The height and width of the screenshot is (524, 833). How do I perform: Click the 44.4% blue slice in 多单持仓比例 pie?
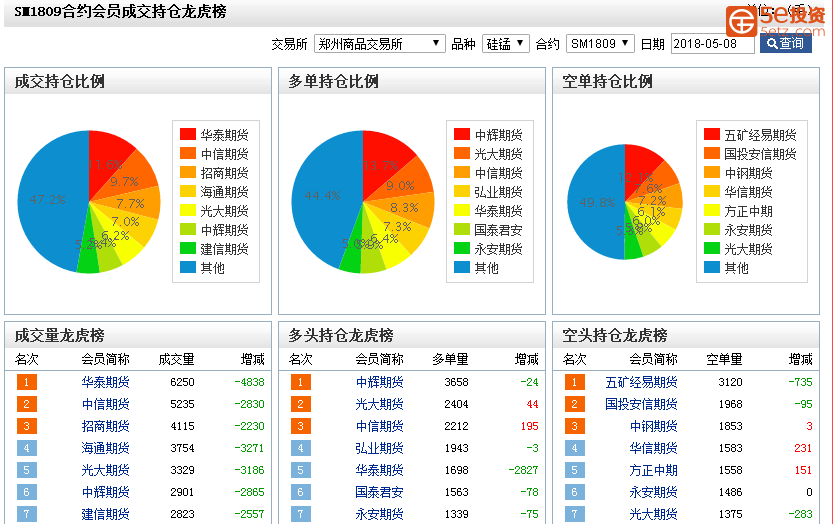tap(322, 196)
